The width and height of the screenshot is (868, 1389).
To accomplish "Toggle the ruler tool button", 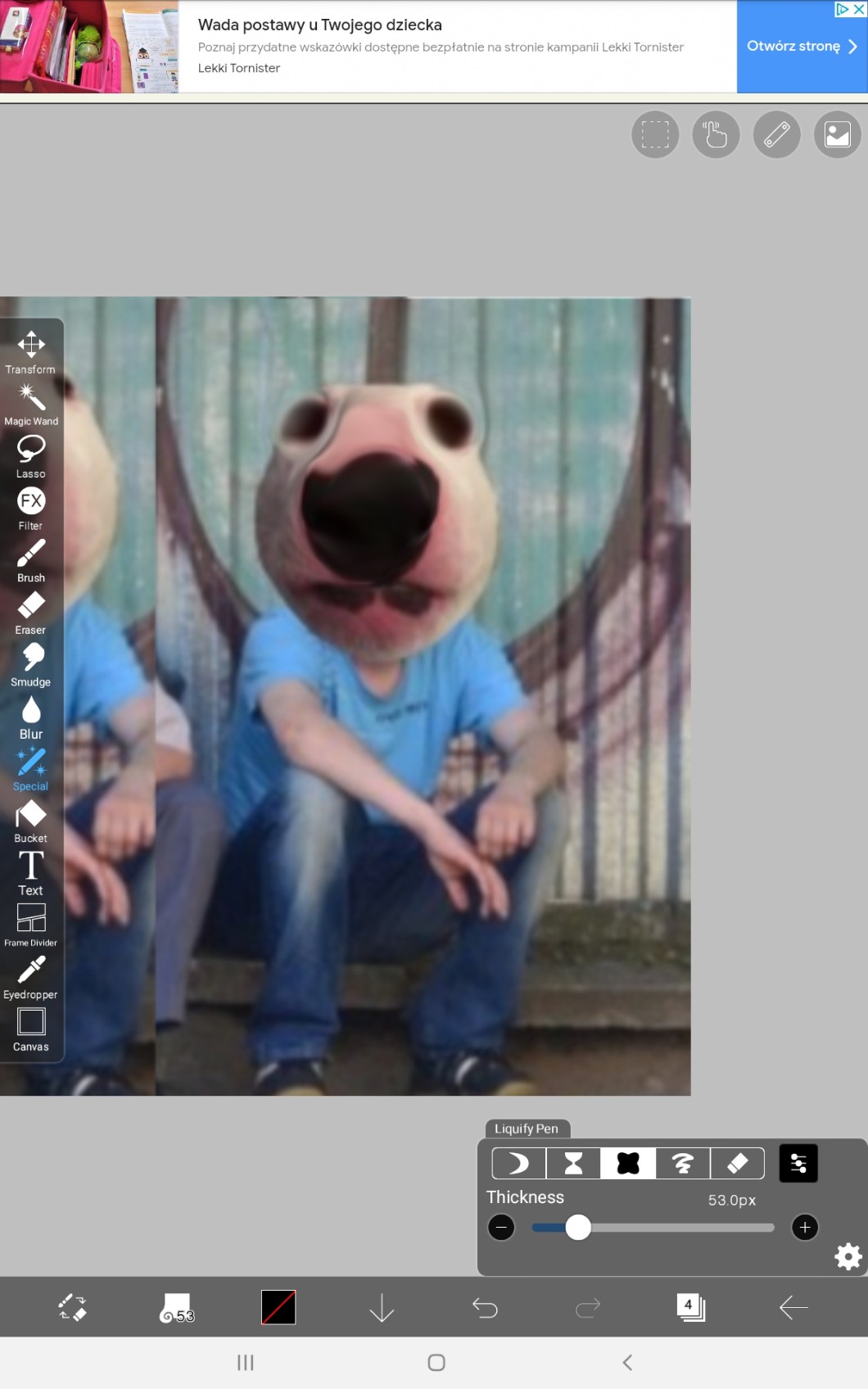I will (776, 134).
